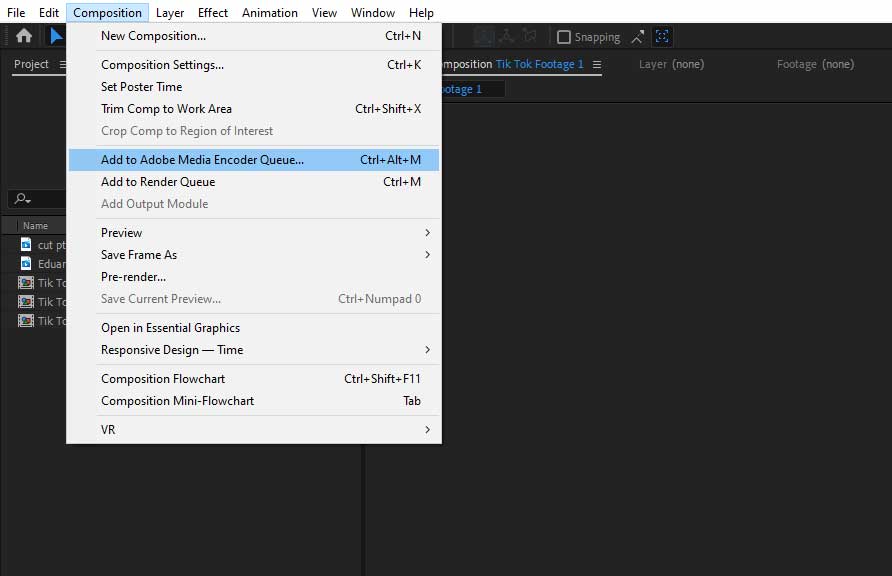The image size is (892, 576).
Task: Click the video file icon beside cut pt
Action: [26, 244]
